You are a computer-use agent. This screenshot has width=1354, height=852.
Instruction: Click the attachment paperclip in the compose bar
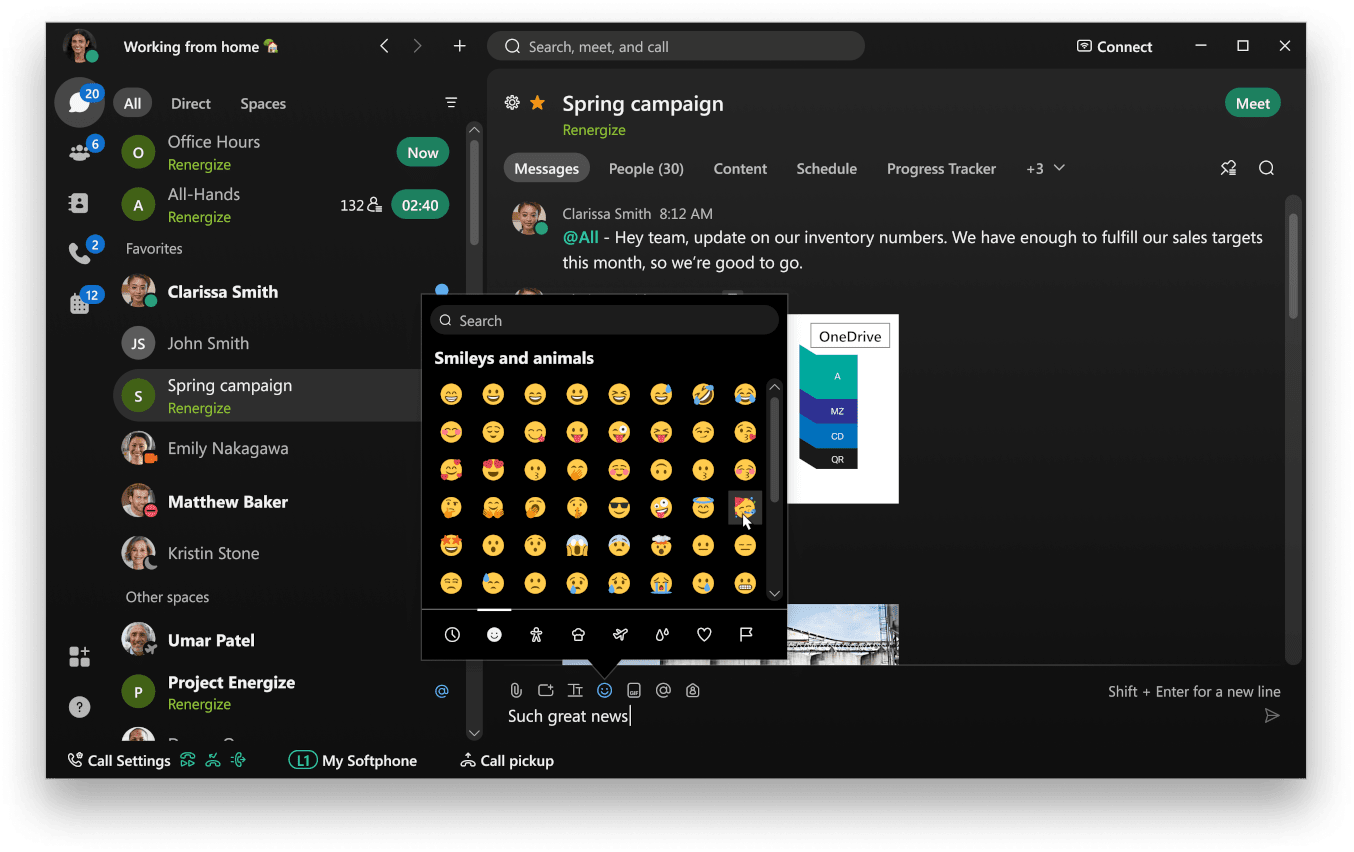(516, 690)
